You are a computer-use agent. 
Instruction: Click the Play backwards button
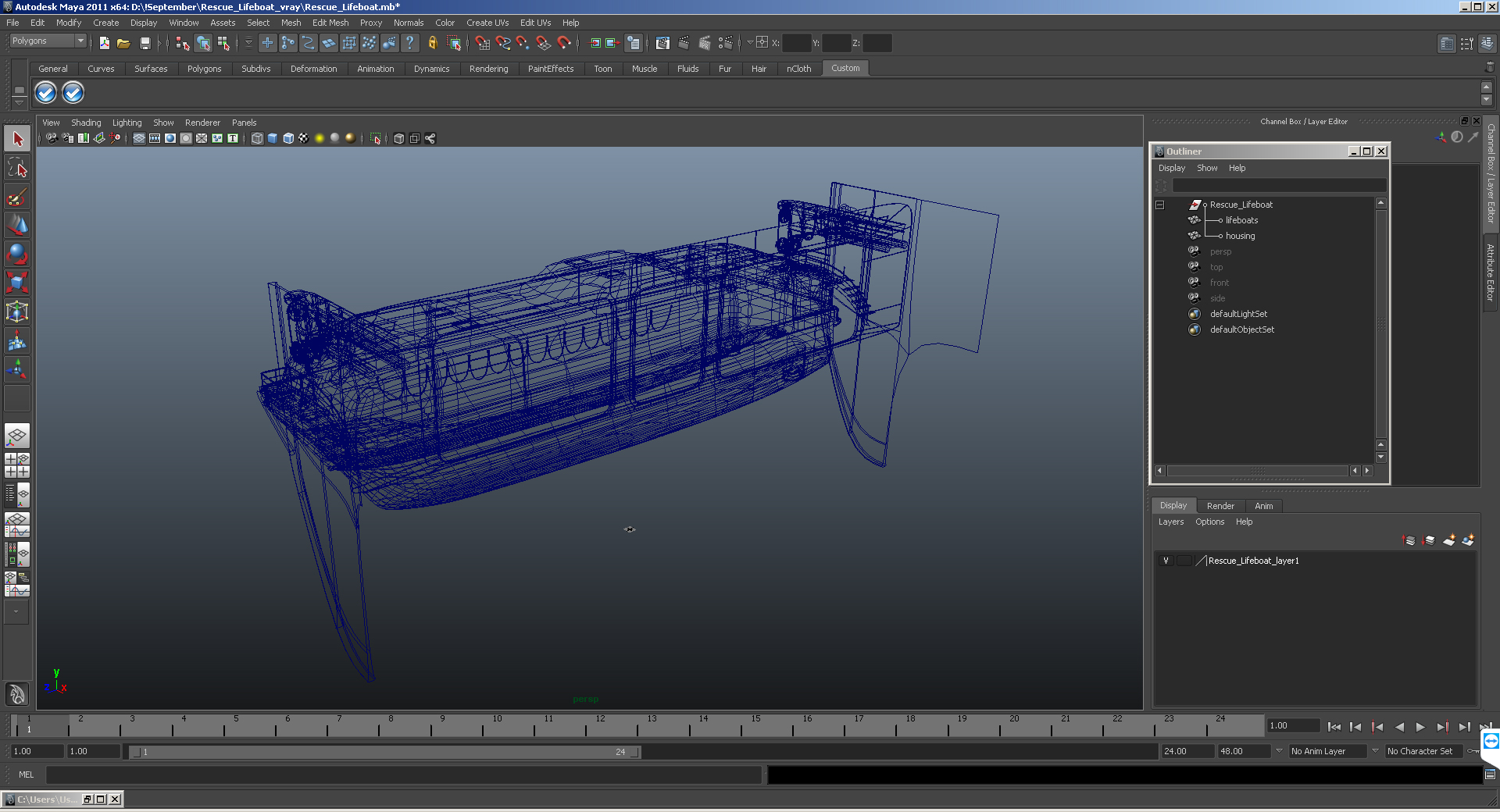[x=1399, y=727]
